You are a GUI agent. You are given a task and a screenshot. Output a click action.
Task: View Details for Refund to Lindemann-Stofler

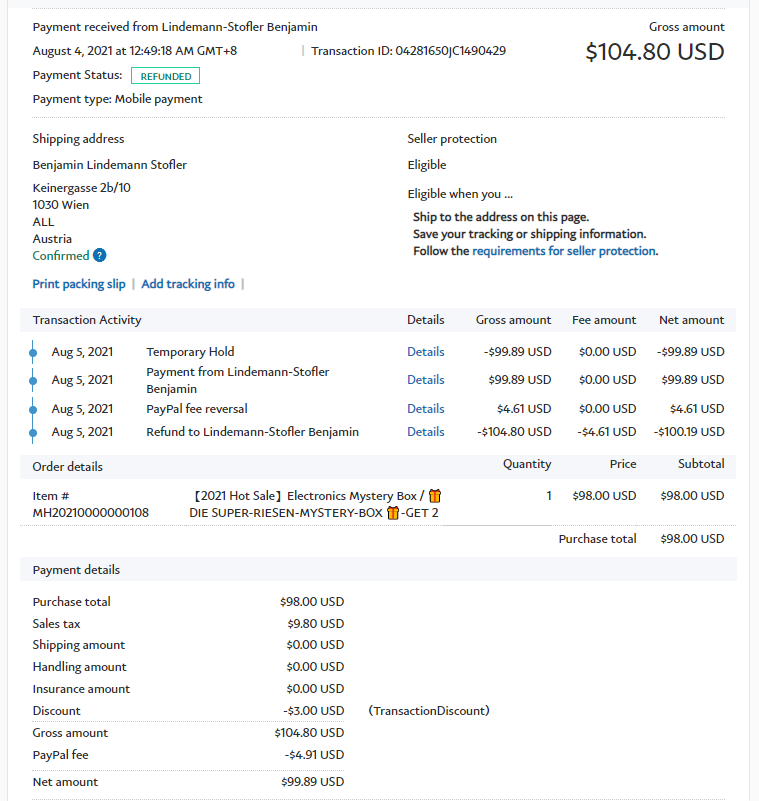click(x=425, y=432)
